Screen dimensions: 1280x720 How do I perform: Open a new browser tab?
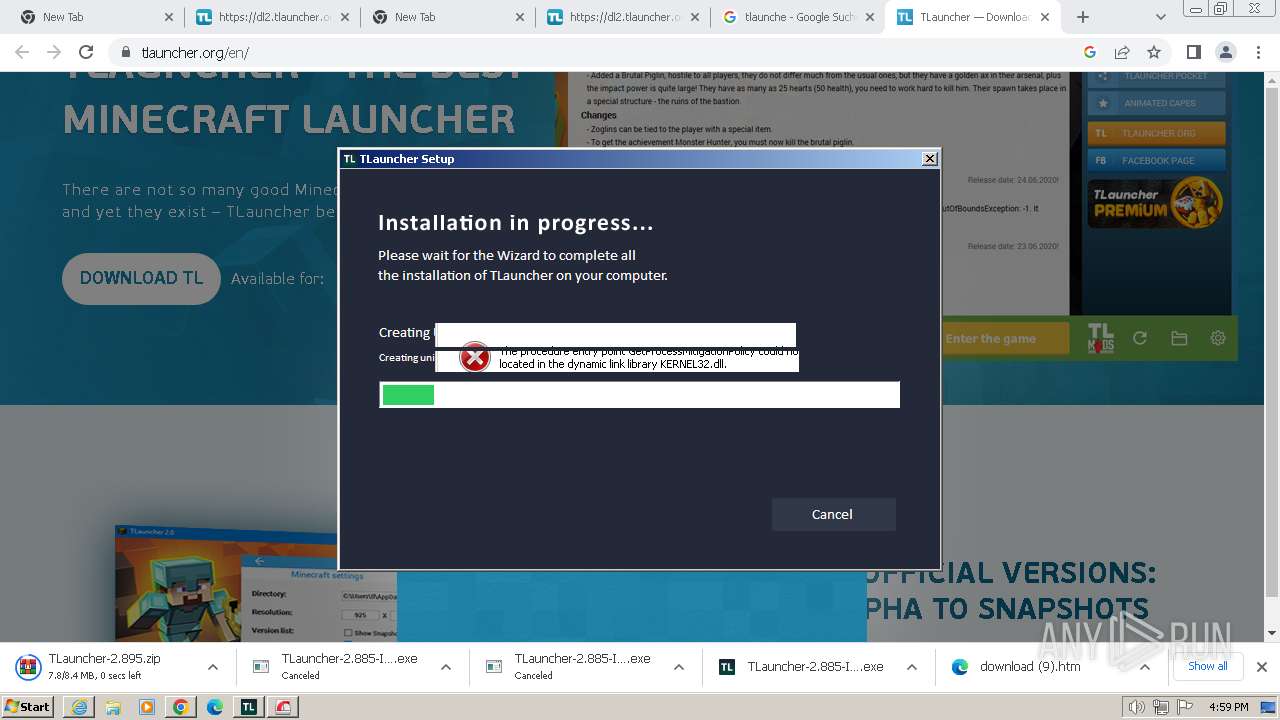pyautogui.click(x=1082, y=17)
